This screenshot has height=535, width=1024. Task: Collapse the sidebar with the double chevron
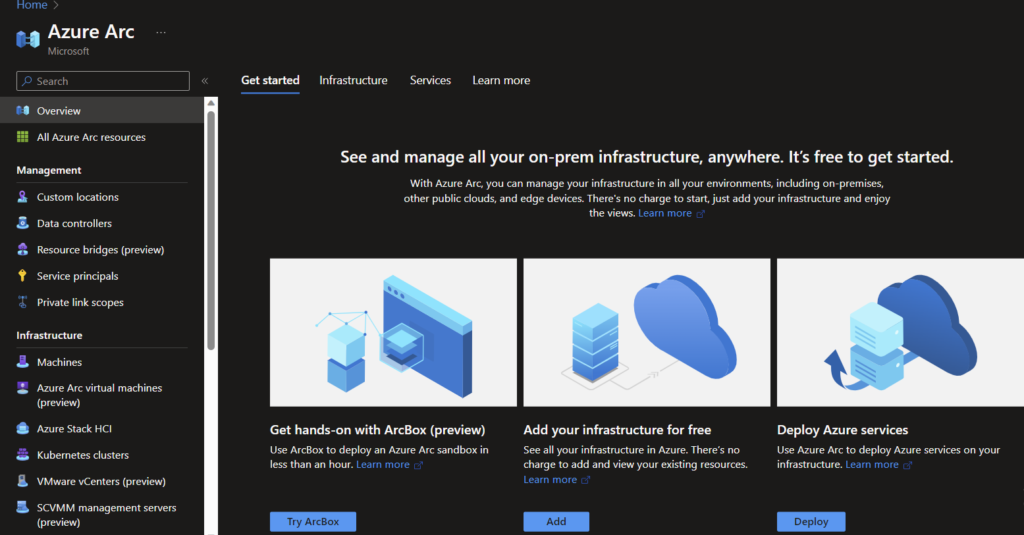tap(204, 81)
